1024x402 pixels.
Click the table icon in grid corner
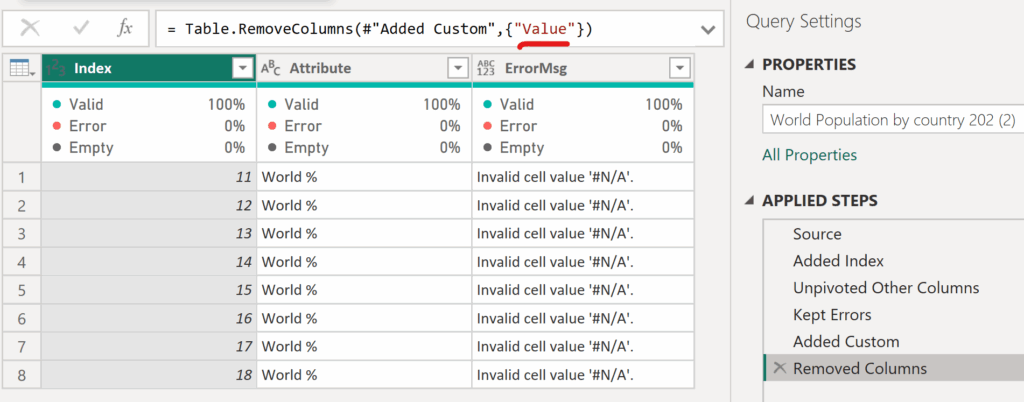[20, 68]
